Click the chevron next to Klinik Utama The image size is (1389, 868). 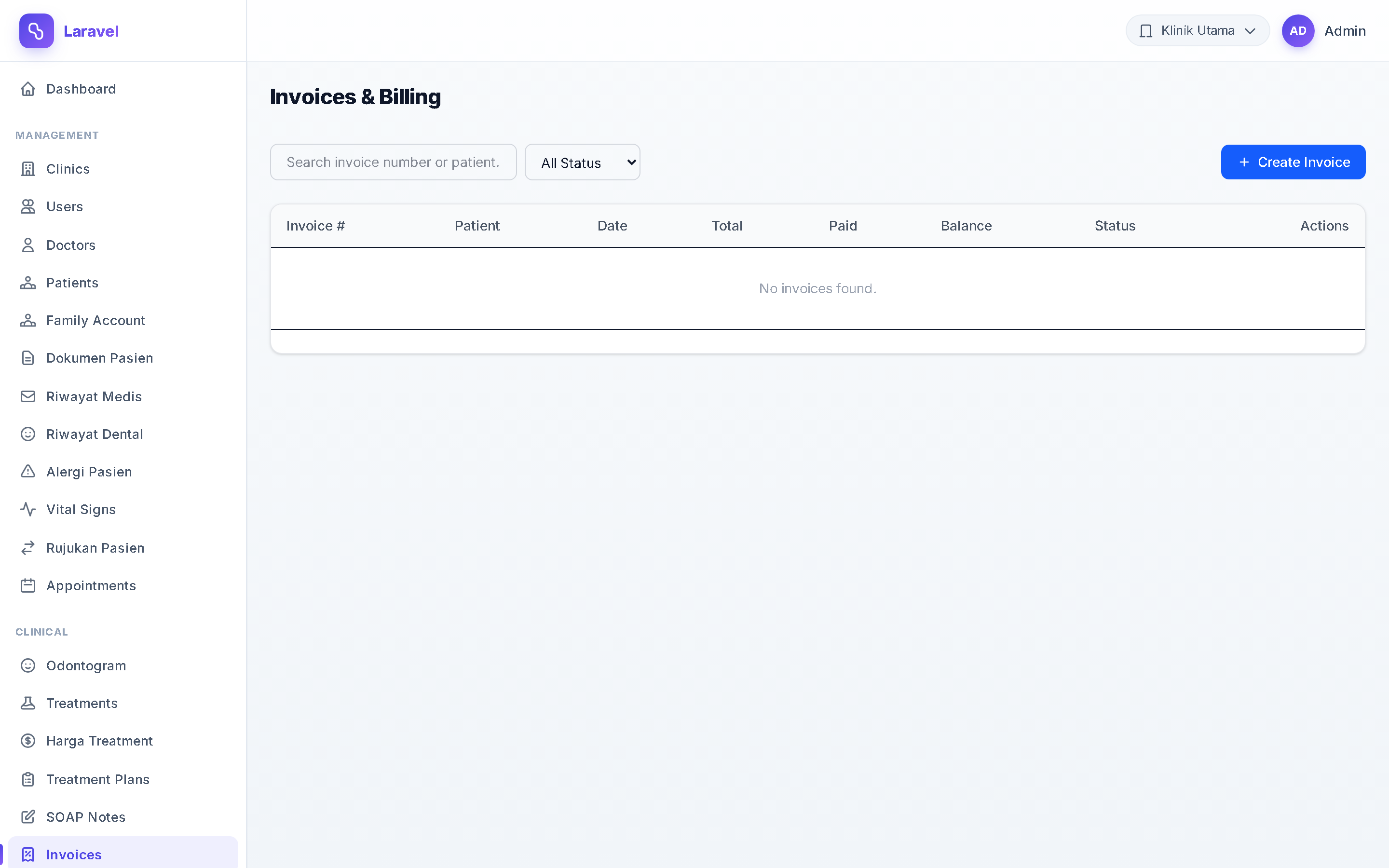click(x=1250, y=31)
